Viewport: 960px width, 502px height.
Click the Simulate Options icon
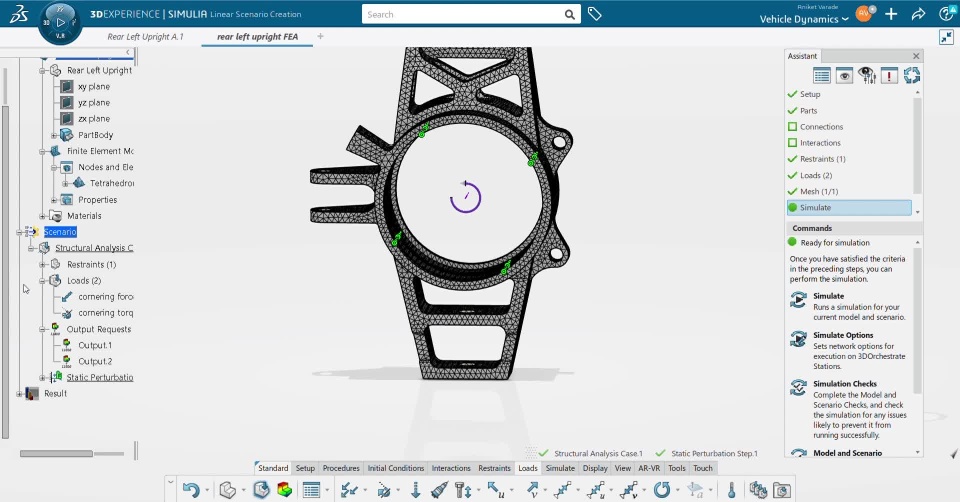pyautogui.click(x=798, y=339)
